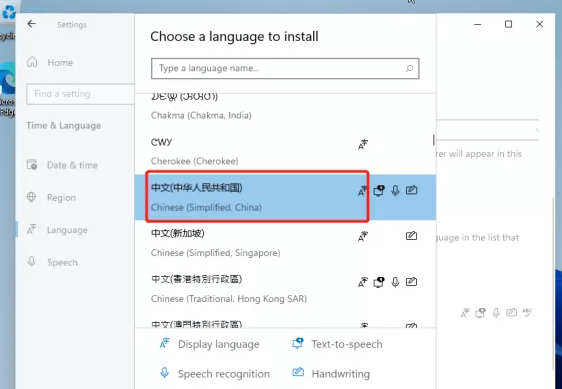Select Chinese (Simplified, Singapore) language

coord(285,243)
